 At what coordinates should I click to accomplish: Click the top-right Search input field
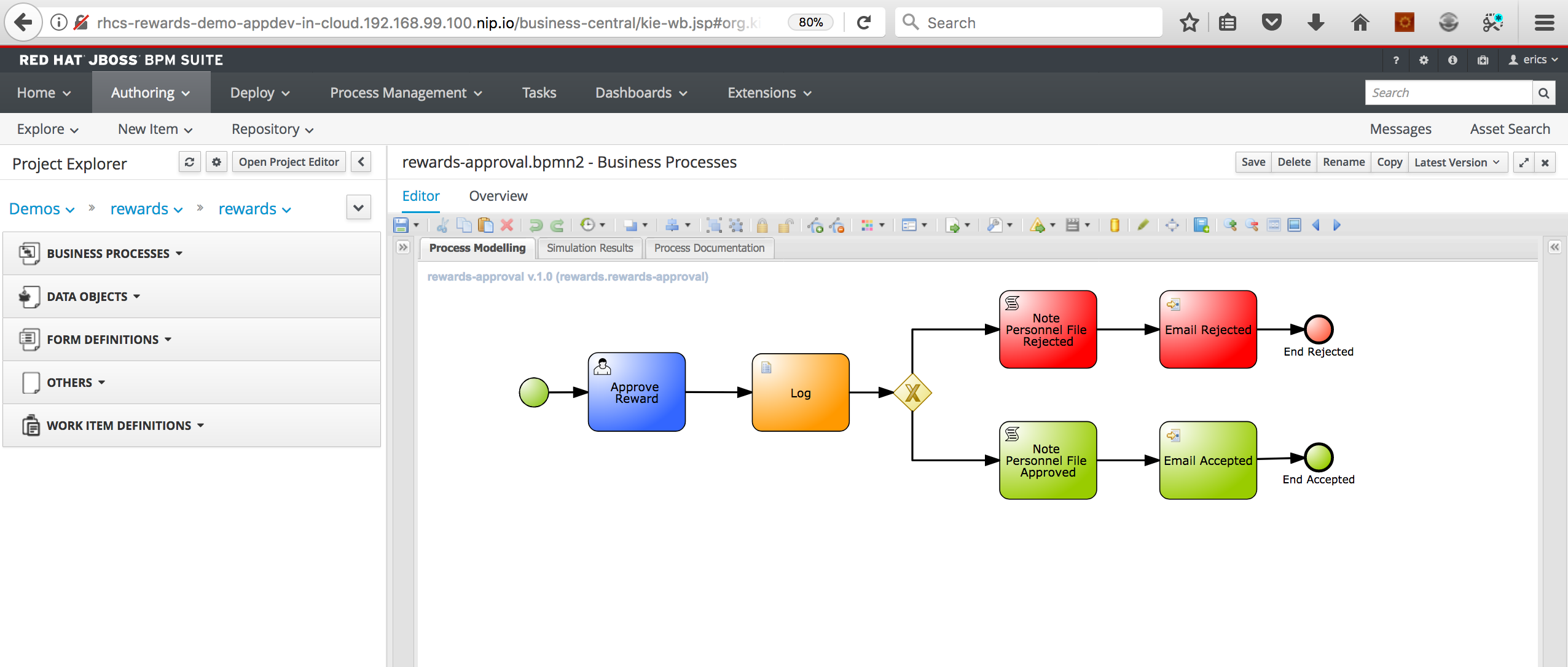(x=1448, y=93)
